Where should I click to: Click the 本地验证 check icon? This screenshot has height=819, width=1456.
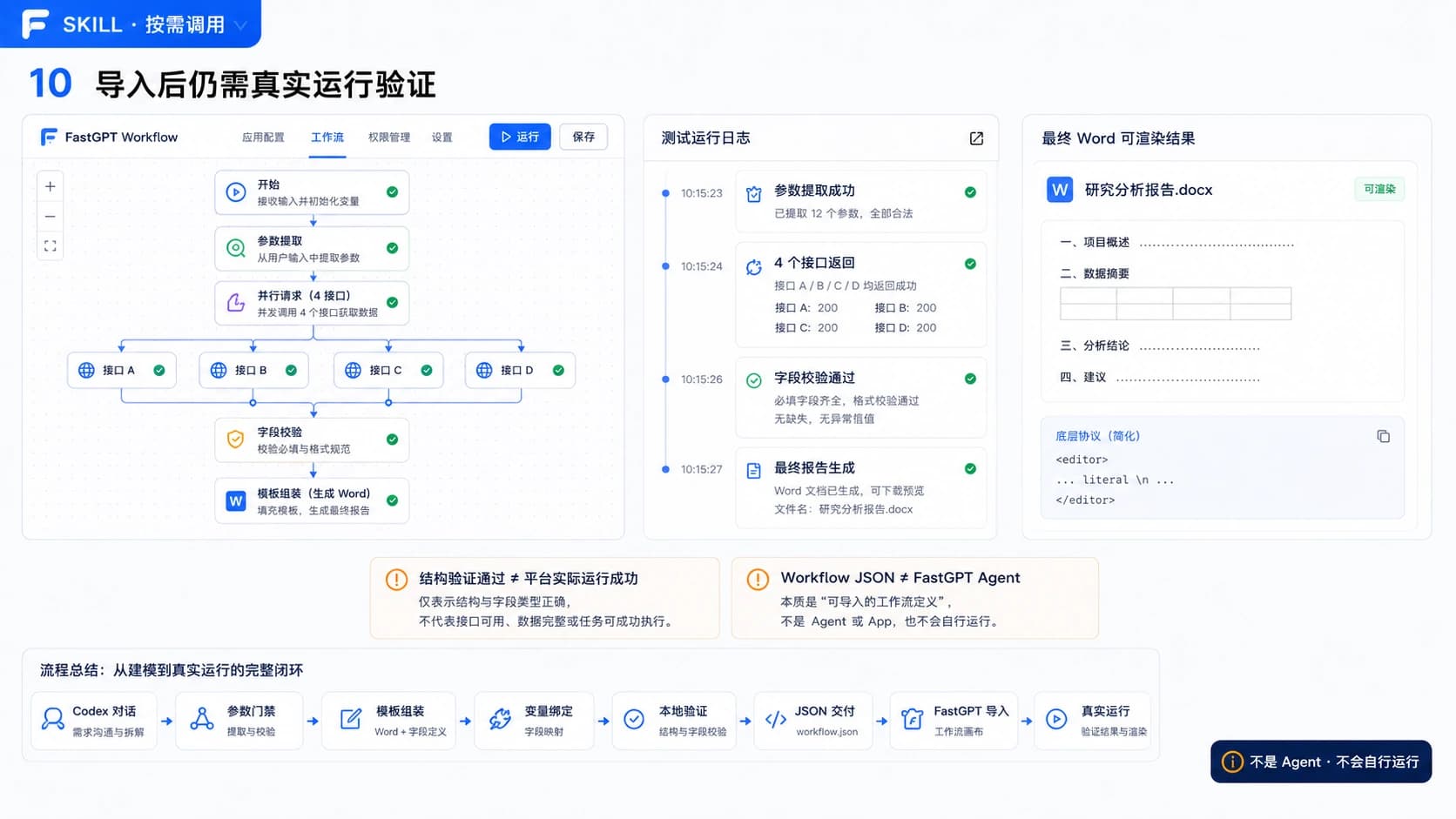coord(634,719)
